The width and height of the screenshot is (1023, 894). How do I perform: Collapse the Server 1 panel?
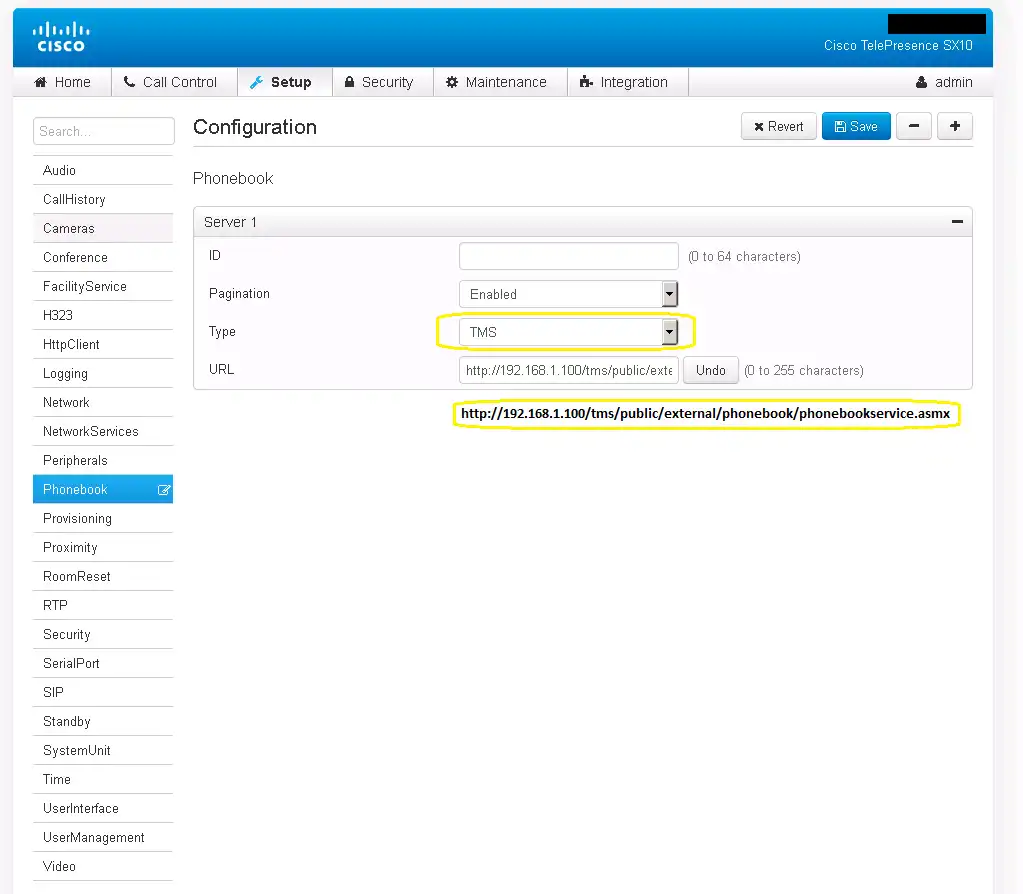(957, 222)
